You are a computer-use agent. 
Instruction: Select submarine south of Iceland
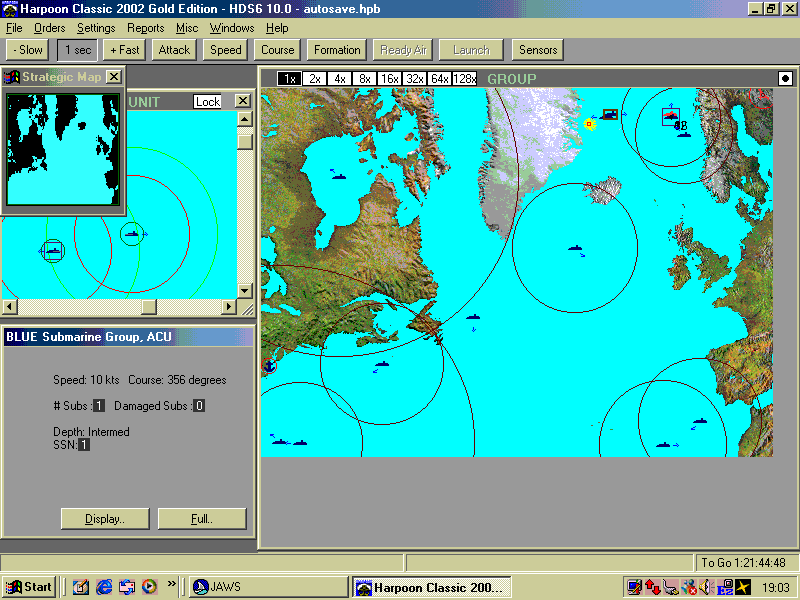click(575, 248)
